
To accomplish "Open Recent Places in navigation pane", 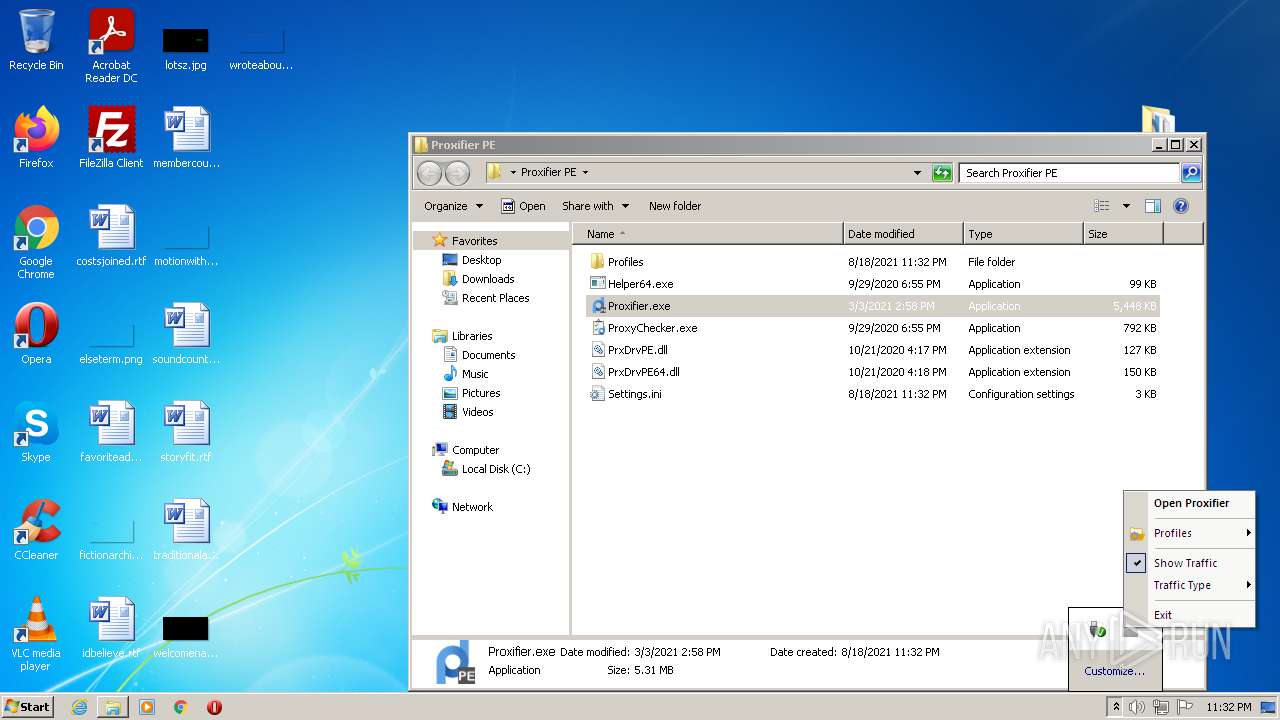I will coord(495,298).
